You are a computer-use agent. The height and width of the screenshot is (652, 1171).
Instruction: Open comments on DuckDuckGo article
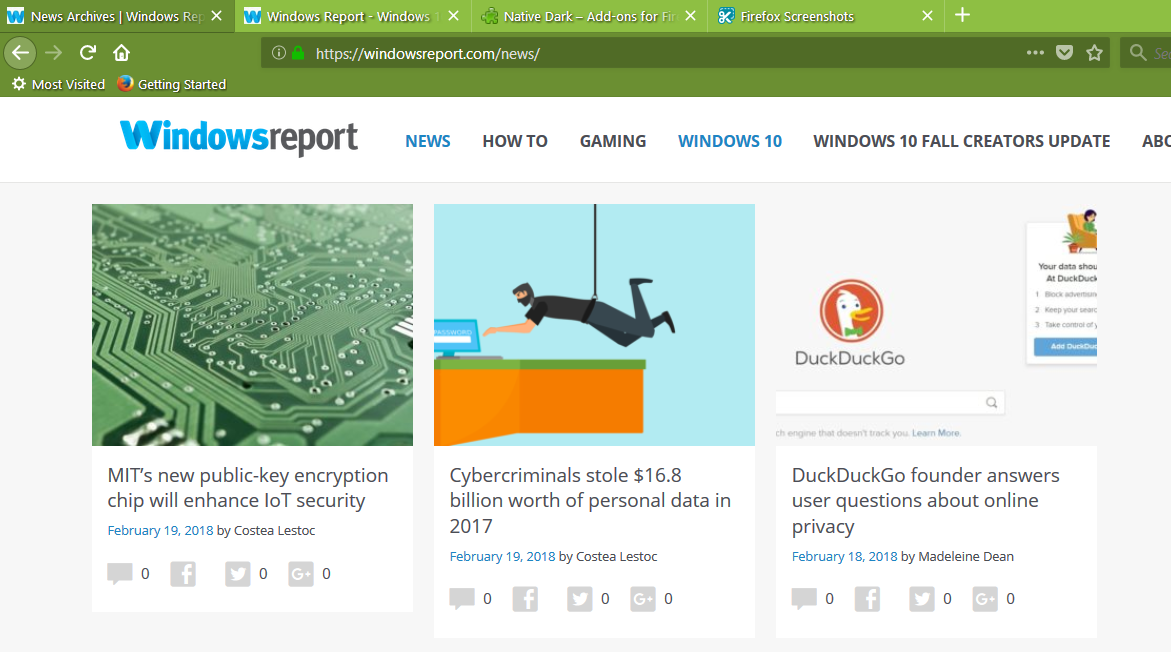pos(804,599)
